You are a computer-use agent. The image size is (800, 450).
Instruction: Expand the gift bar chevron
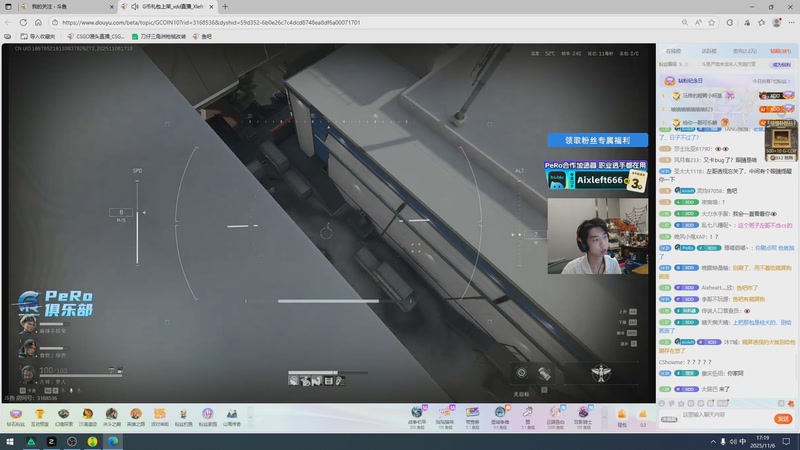[604, 417]
